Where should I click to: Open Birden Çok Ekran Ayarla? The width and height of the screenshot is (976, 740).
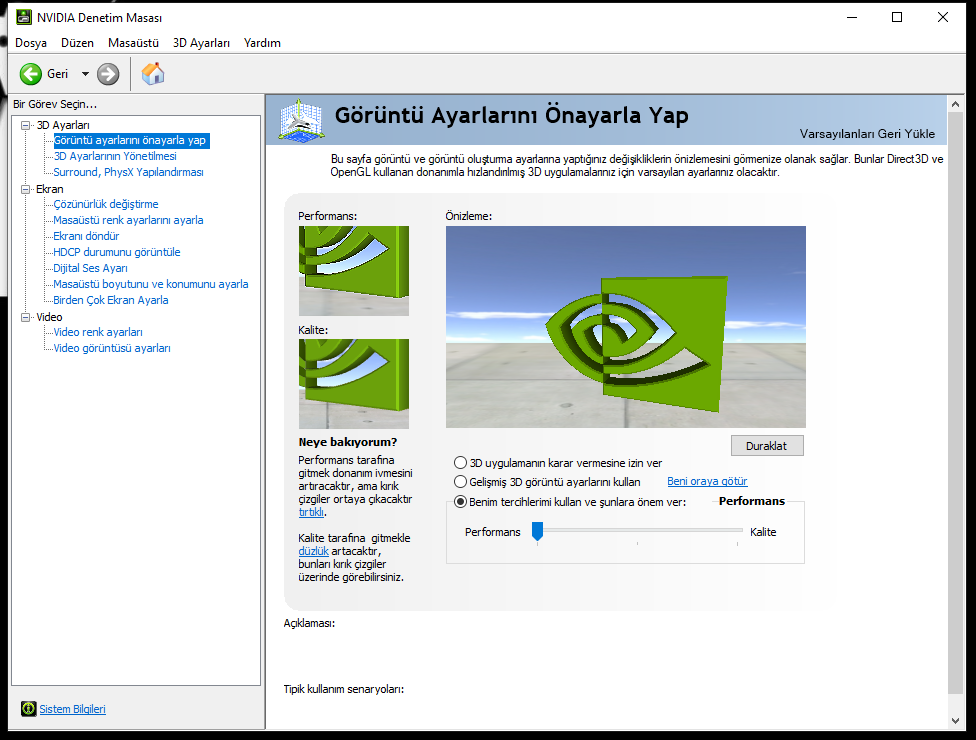111,300
